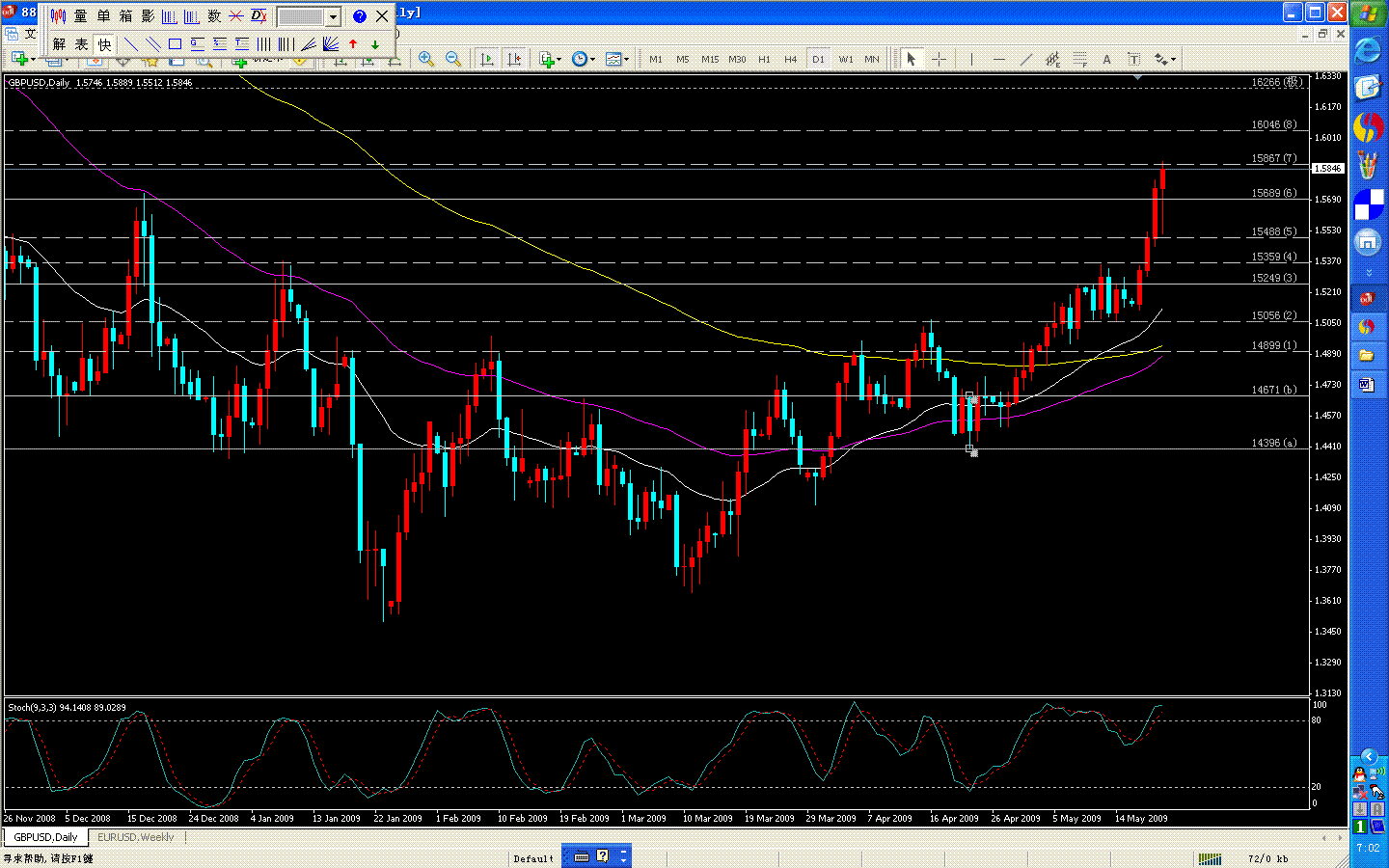Image resolution: width=1389 pixels, height=868 pixels.
Task: Switch to MN monthly timeframe
Action: pyautogui.click(x=872, y=60)
